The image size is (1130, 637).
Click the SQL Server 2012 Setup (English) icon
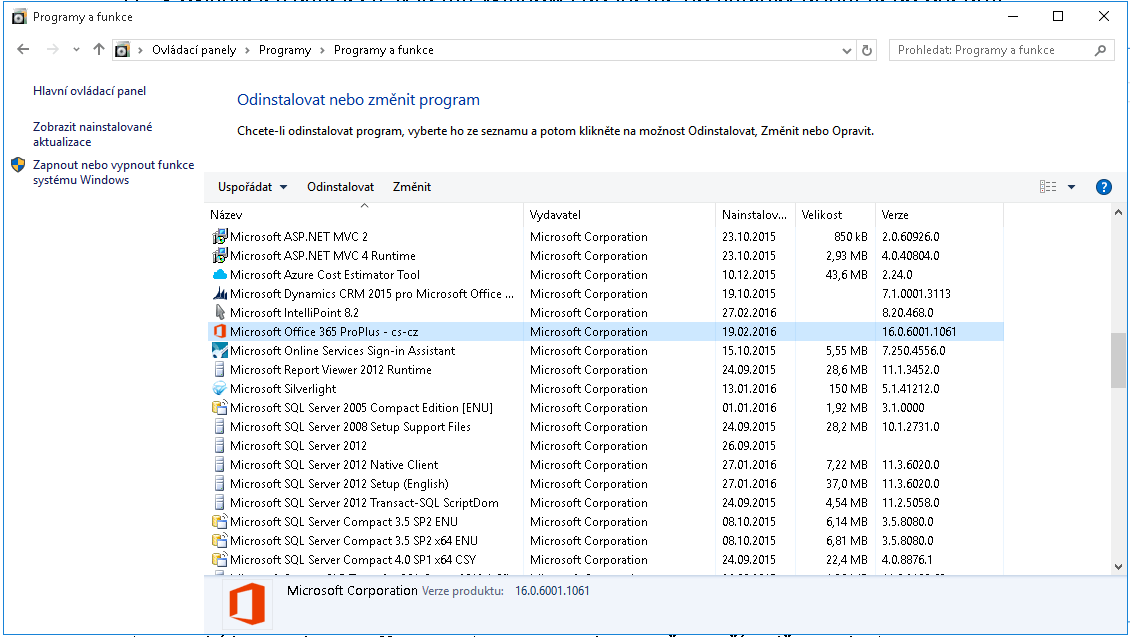tap(220, 484)
